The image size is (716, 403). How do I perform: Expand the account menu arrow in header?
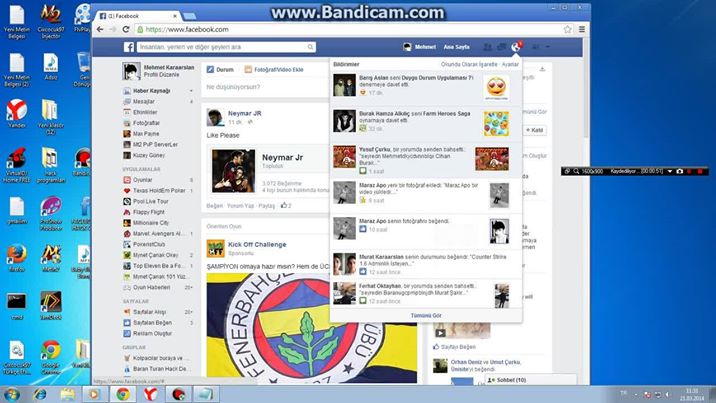[x=548, y=47]
